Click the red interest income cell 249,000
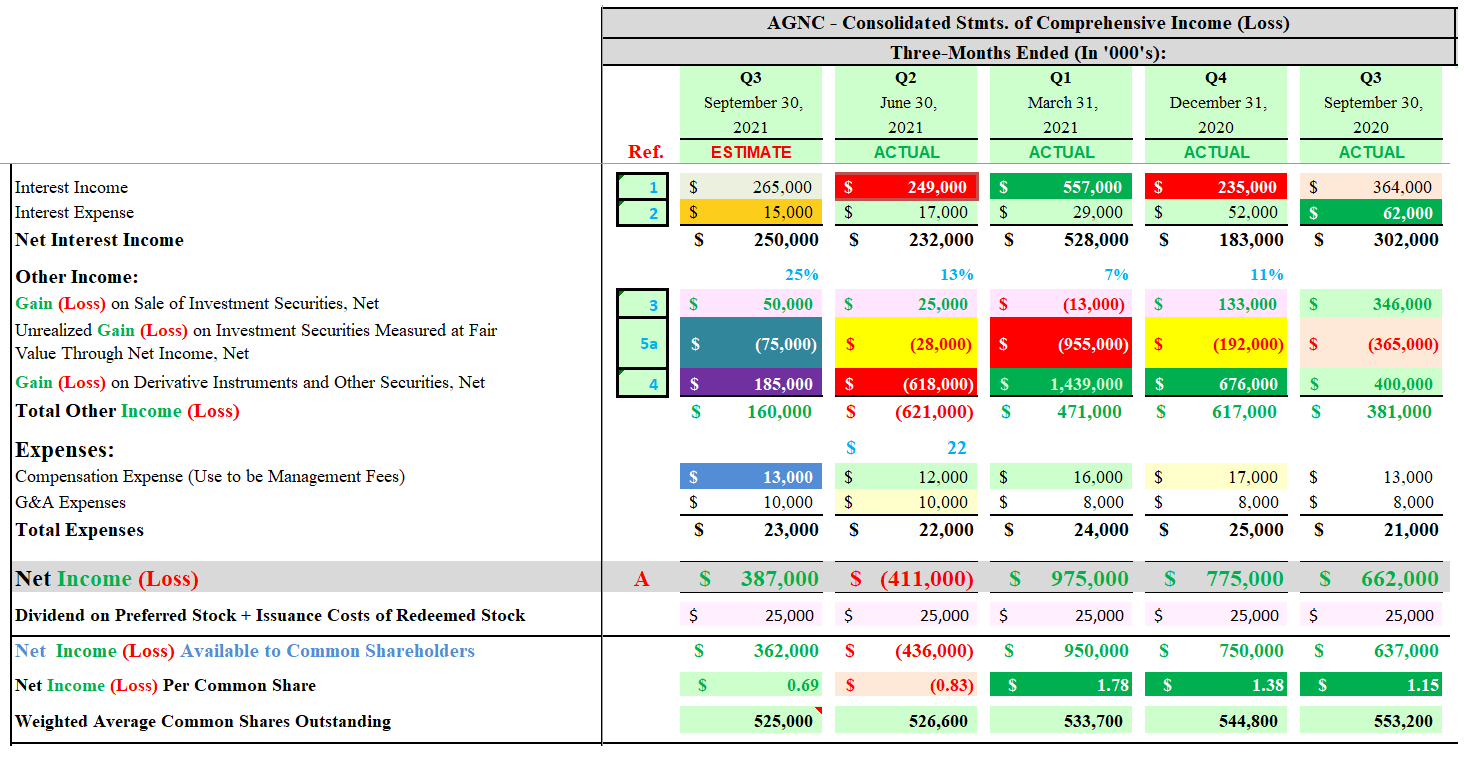The height and width of the screenshot is (759, 1464). [906, 187]
